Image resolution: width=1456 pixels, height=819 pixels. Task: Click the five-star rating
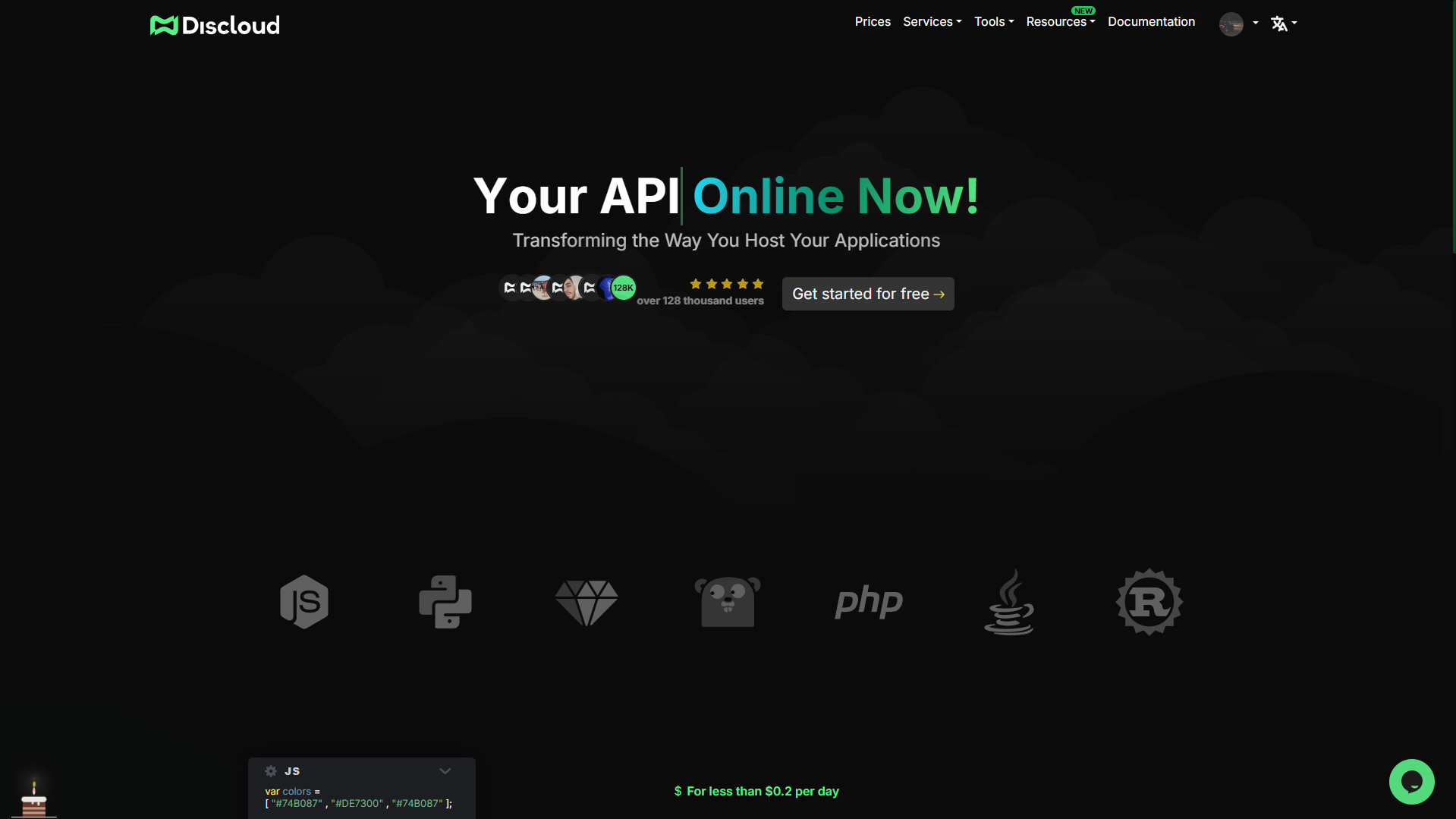tap(727, 284)
